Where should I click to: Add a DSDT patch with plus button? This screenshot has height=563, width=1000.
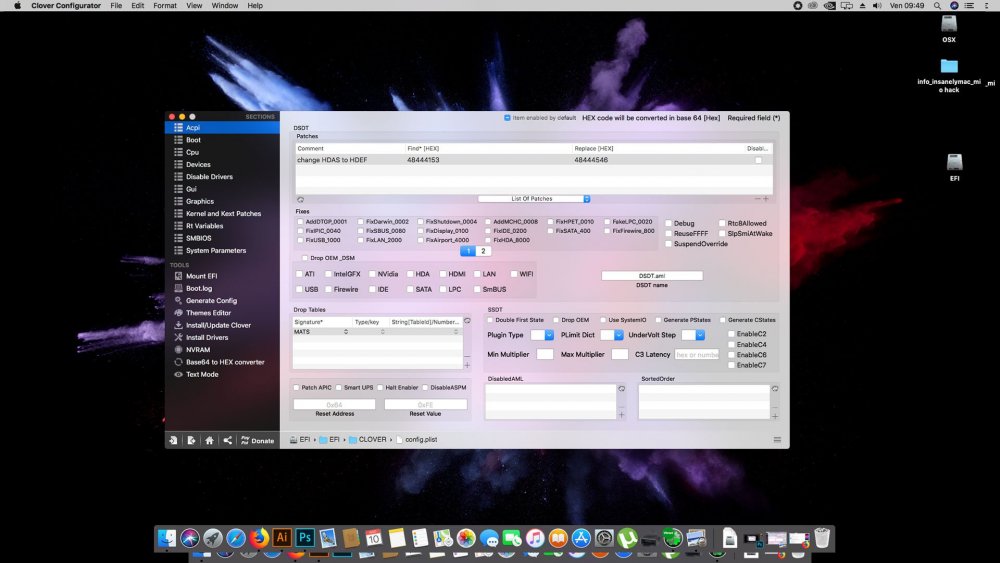[766, 199]
